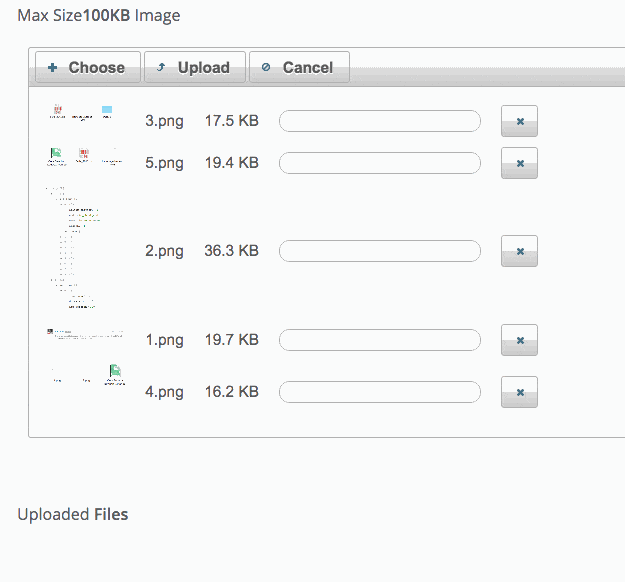Click the progress bar for 4.png
625x582 pixels.
click(380, 392)
